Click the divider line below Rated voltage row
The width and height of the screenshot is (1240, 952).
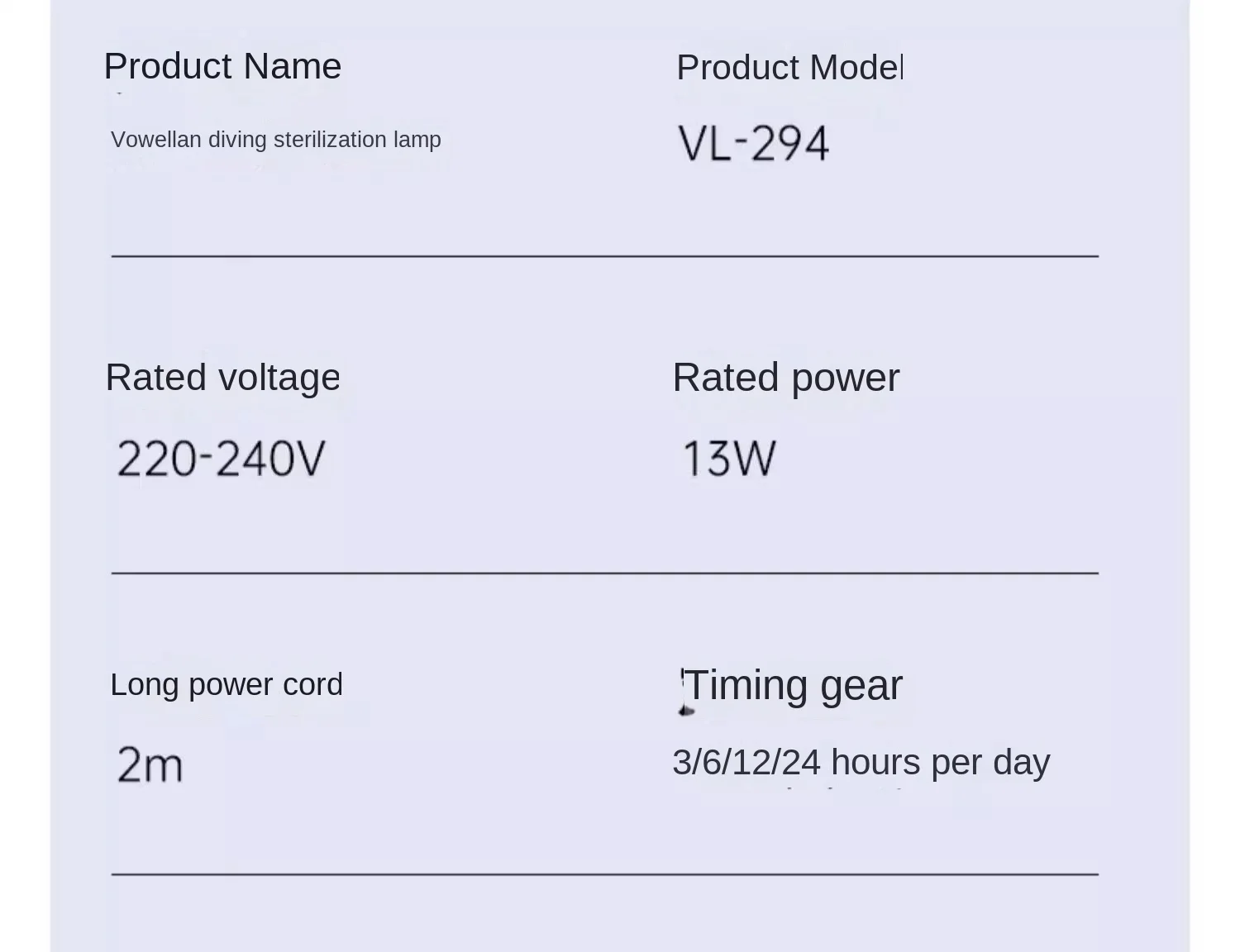point(604,572)
